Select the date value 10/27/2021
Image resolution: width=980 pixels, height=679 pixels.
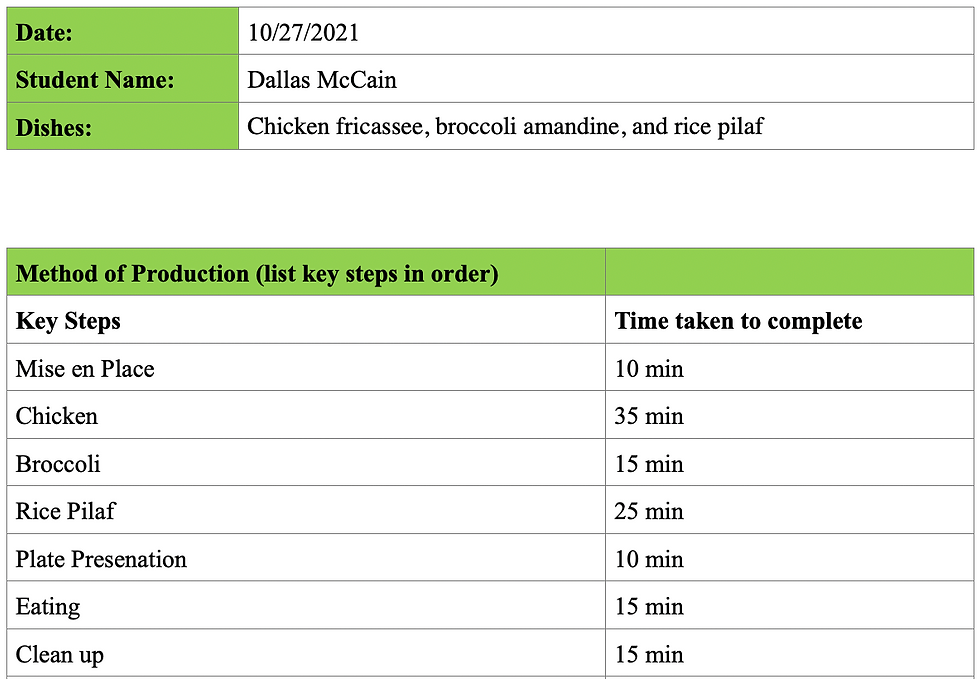coord(303,32)
